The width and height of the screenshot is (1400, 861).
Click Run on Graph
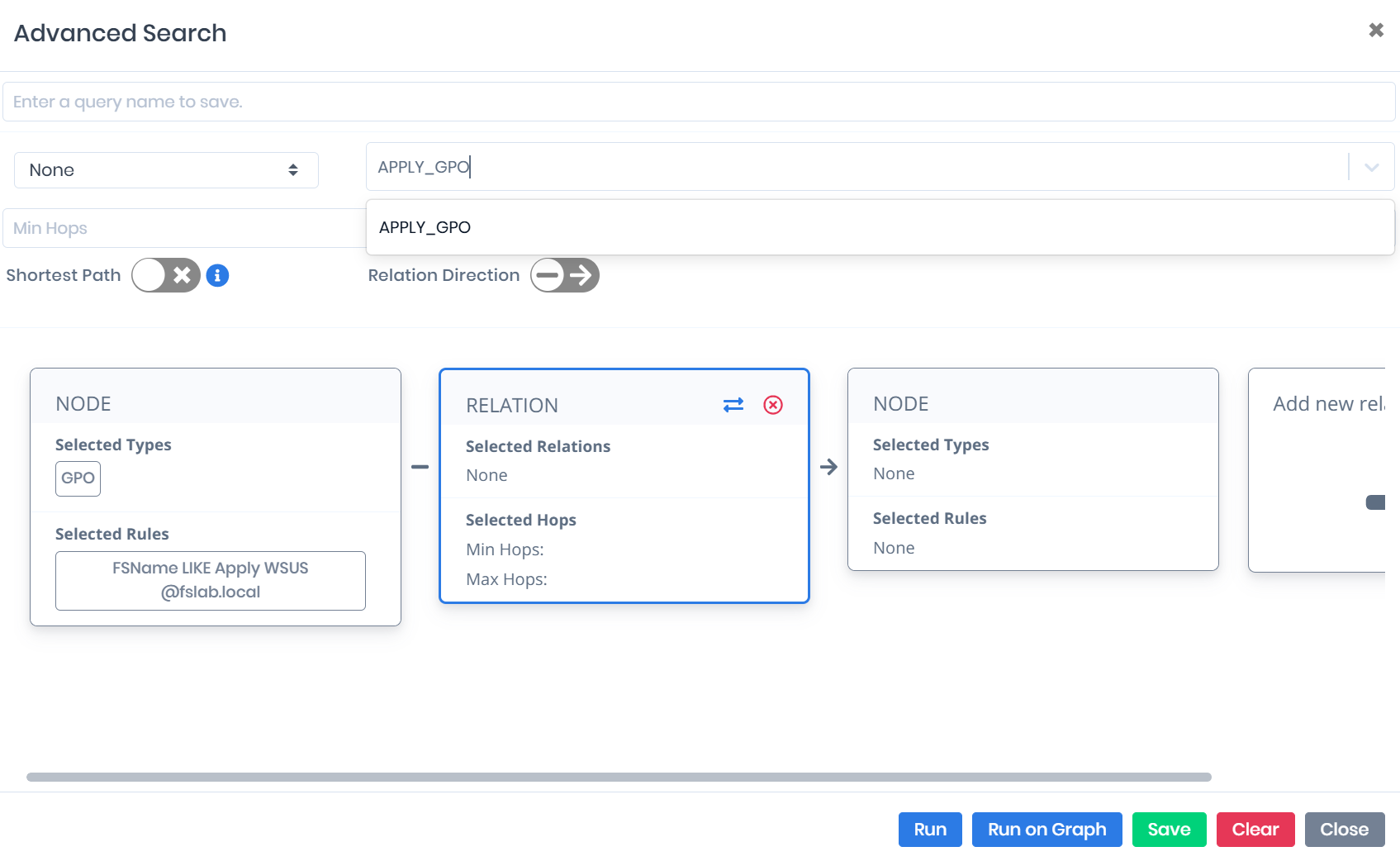tap(1046, 830)
